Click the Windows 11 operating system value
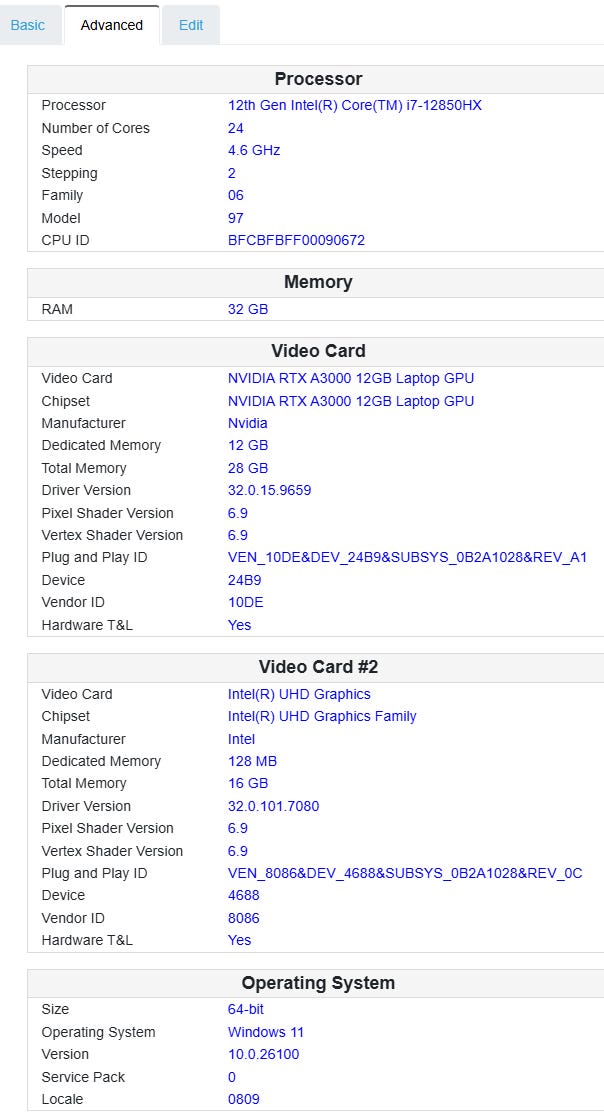Viewport: 604px width, 1120px height. point(266,1032)
